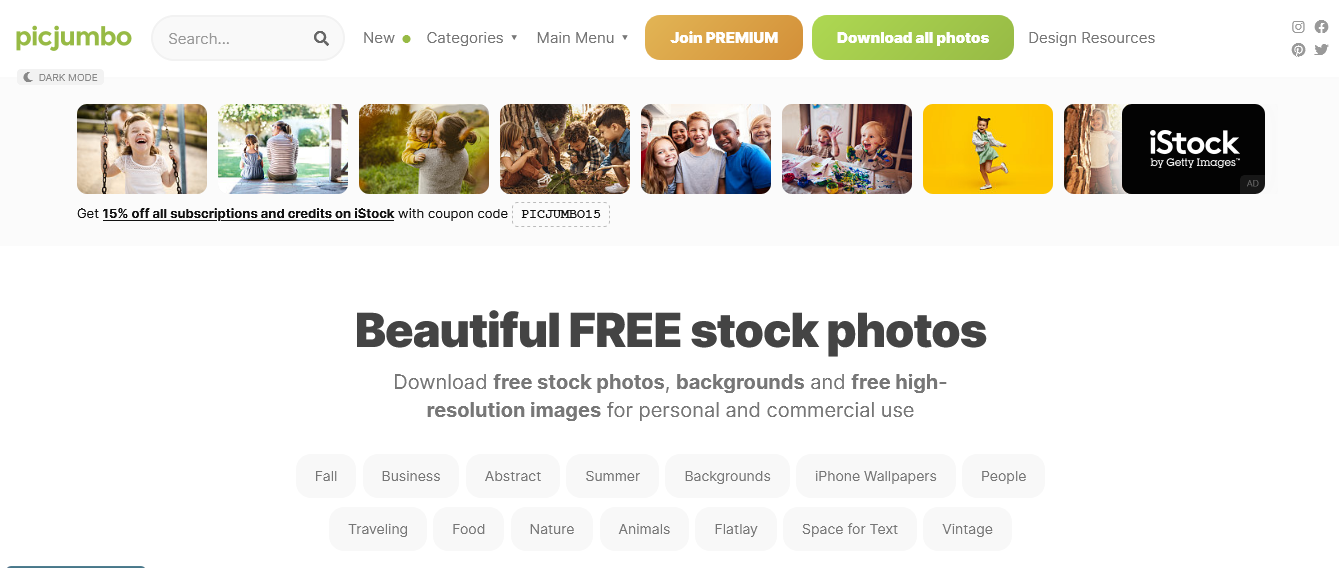This screenshot has width=1339, height=568.
Task: Open the yellow background dancing girl thumbnail
Action: 988,149
